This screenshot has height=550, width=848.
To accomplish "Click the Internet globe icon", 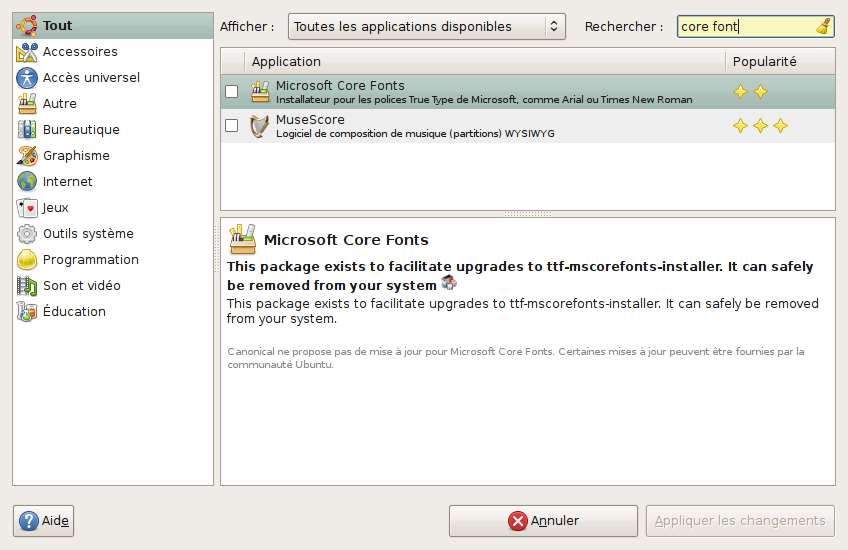I will coord(26,182).
